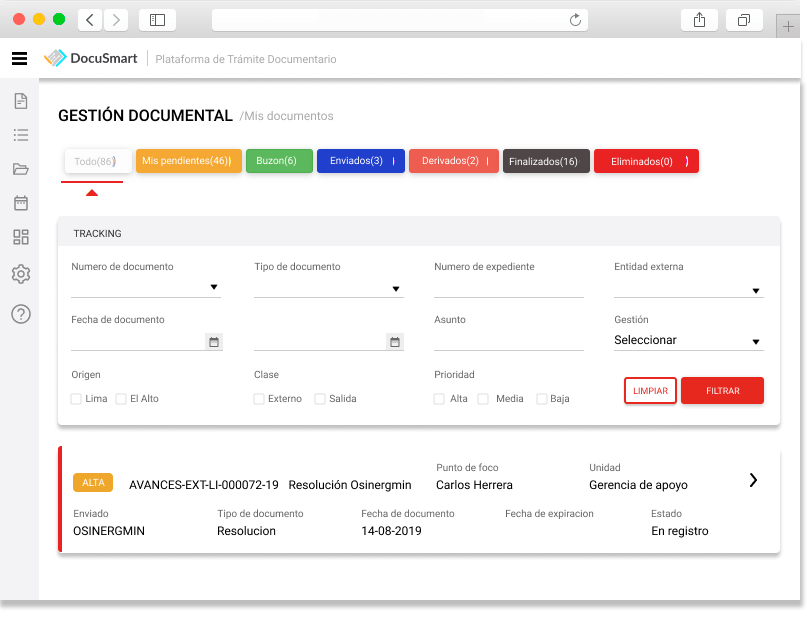Open the Mis pendientes(46) tab
Image resolution: width=807 pixels, height=620 pixels.
pos(188,160)
